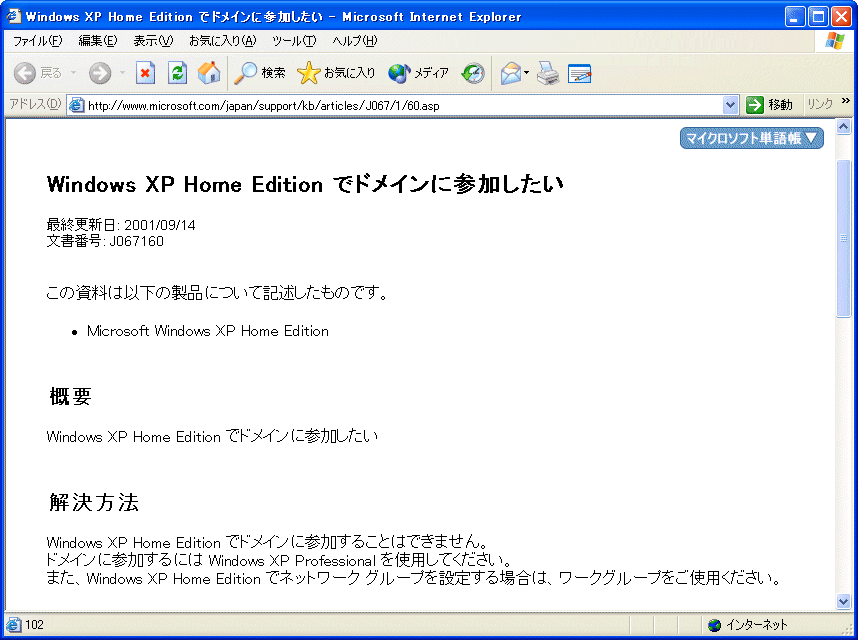Open the History clock icon
Image resolution: width=858 pixels, height=640 pixels.
(x=473, y=73)
